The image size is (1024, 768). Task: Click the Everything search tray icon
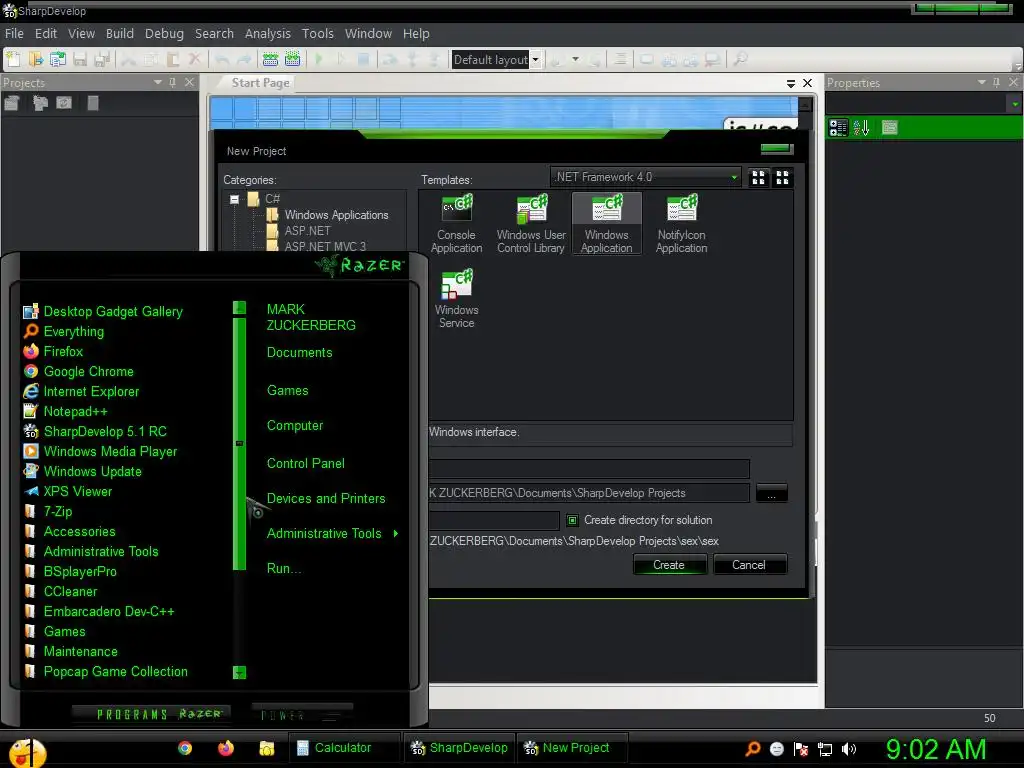(753, 749)
